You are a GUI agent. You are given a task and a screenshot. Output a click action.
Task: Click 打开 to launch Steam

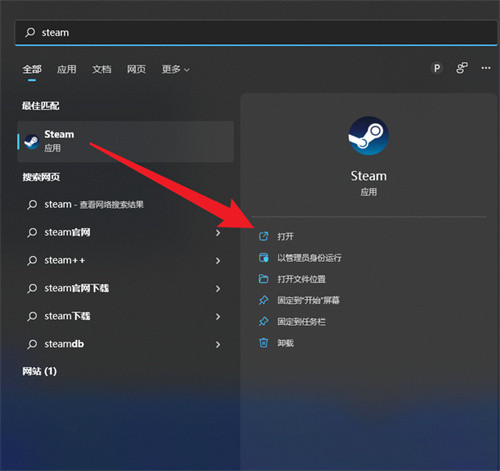coord(286,236)
